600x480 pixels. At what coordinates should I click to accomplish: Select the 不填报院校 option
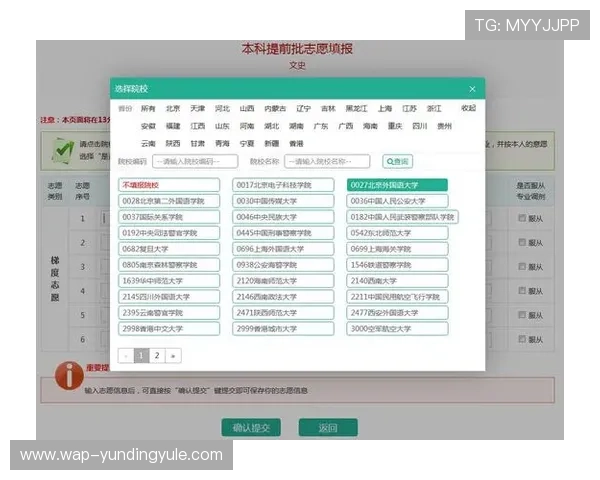click(x=169, y=185)
